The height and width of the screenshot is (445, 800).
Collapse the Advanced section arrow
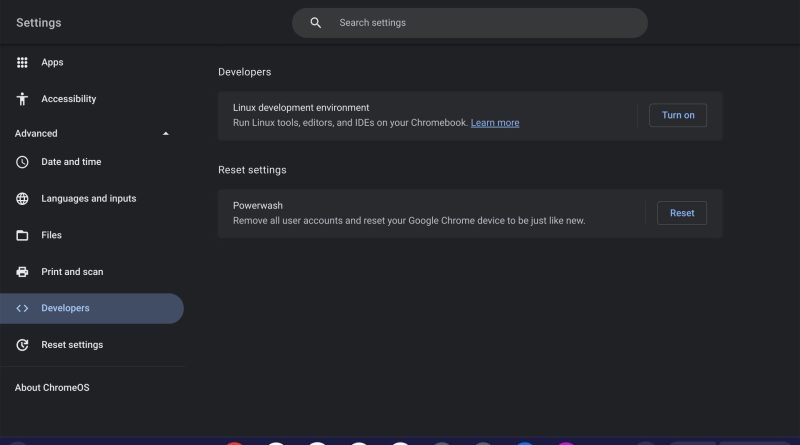[165, 134]
